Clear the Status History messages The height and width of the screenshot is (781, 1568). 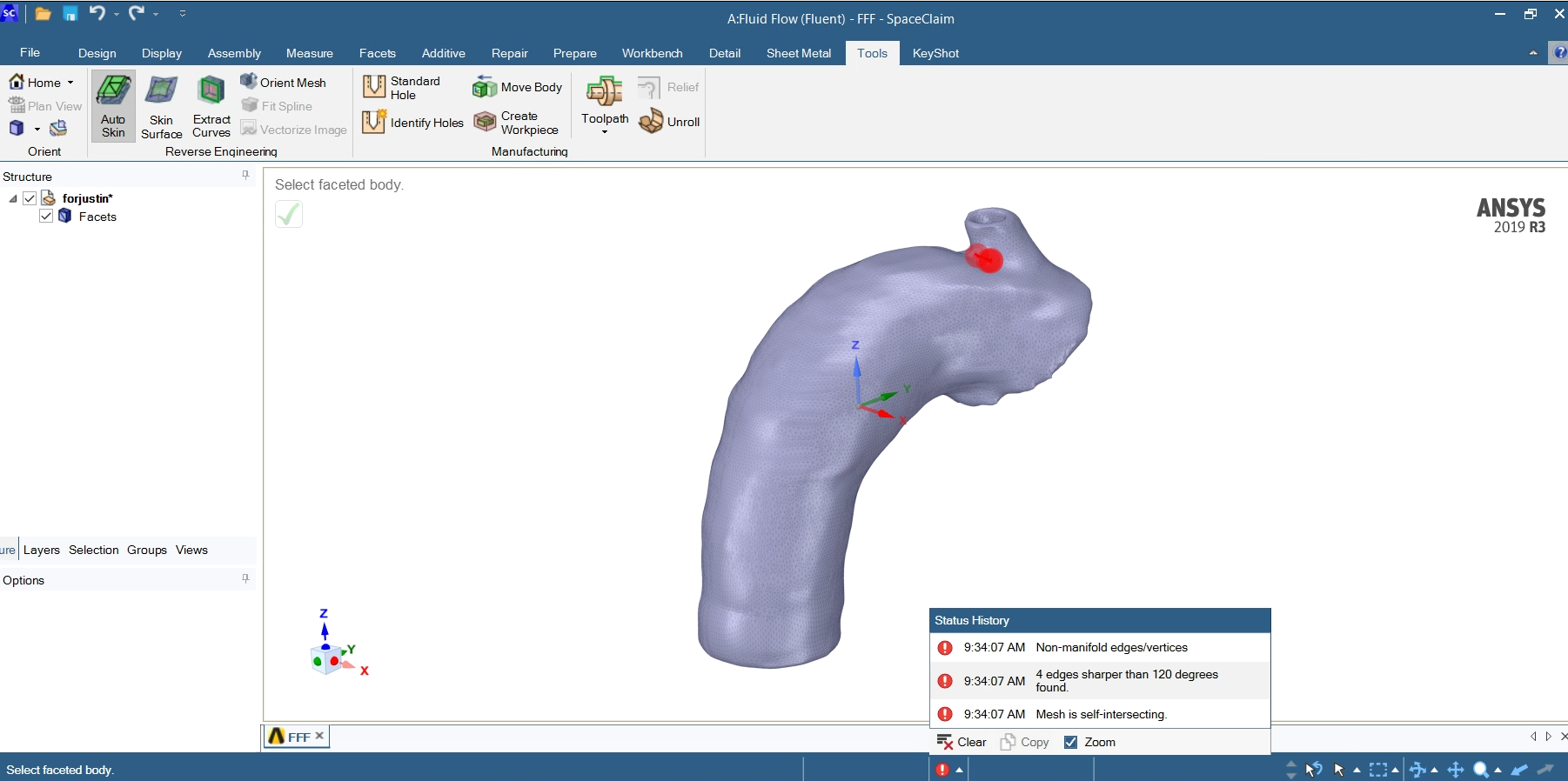click(962, 742)
